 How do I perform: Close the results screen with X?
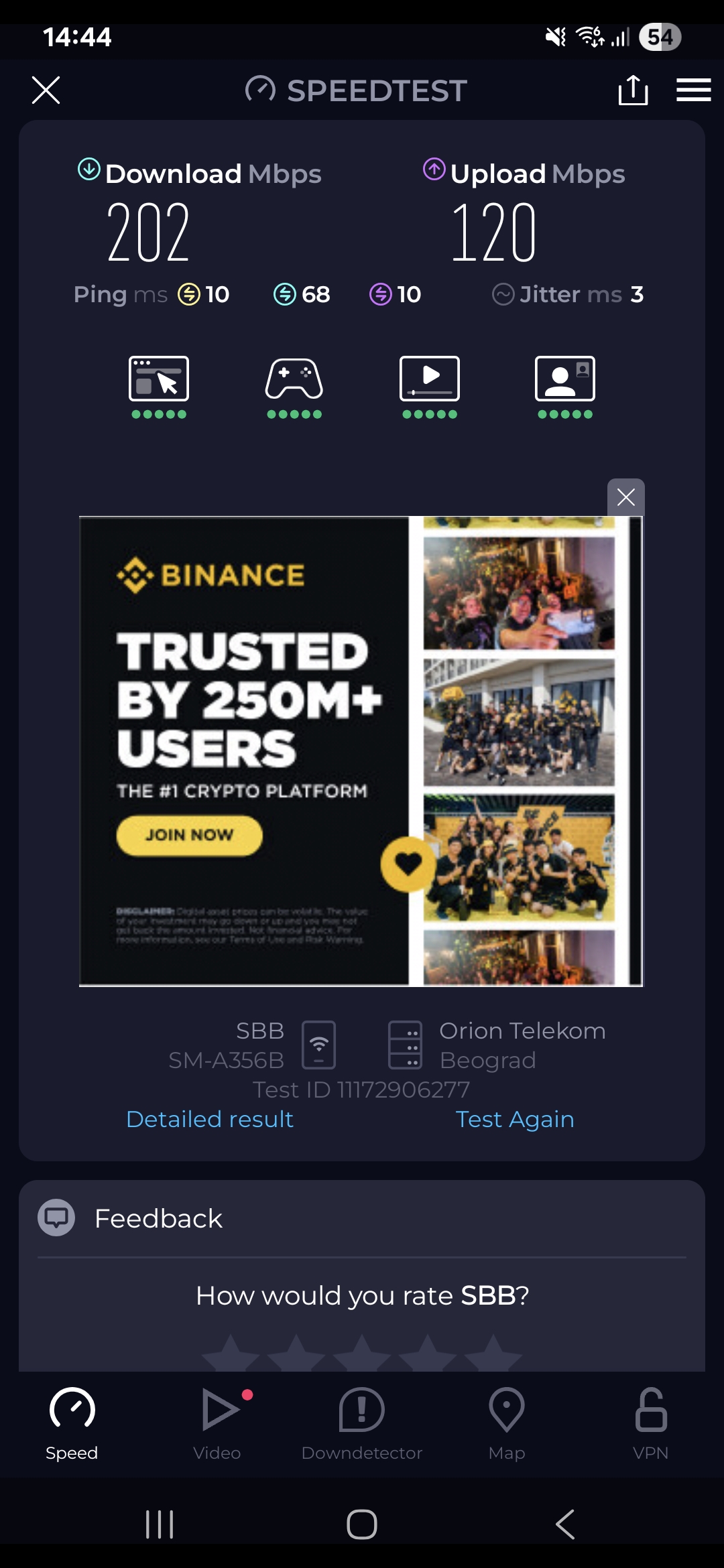[46, 90]
